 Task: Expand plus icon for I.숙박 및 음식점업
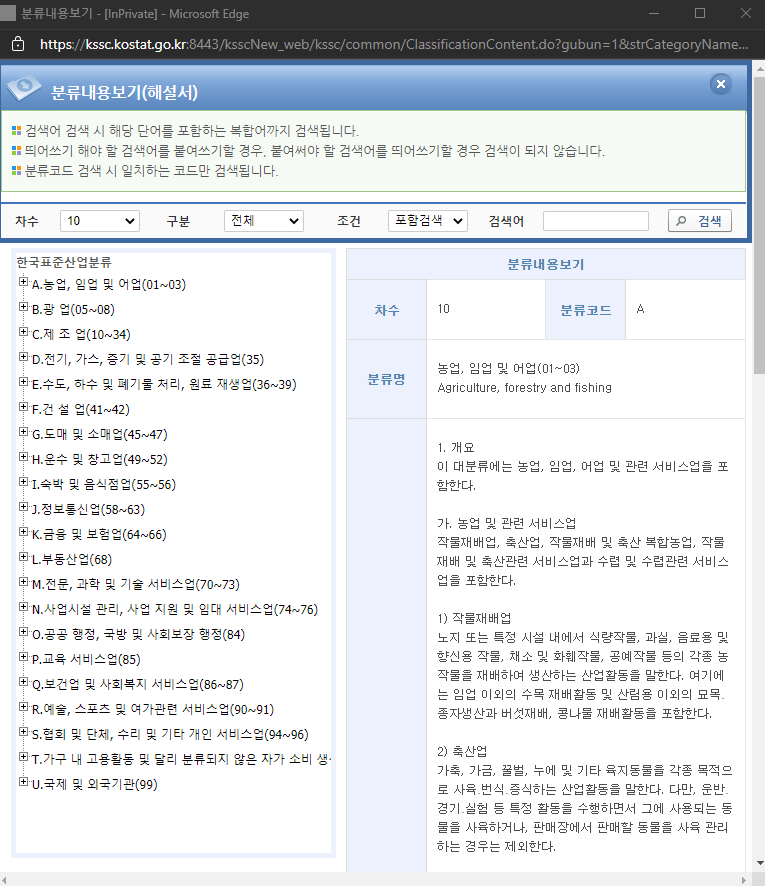pyautogui.click(x=23, y=481)
